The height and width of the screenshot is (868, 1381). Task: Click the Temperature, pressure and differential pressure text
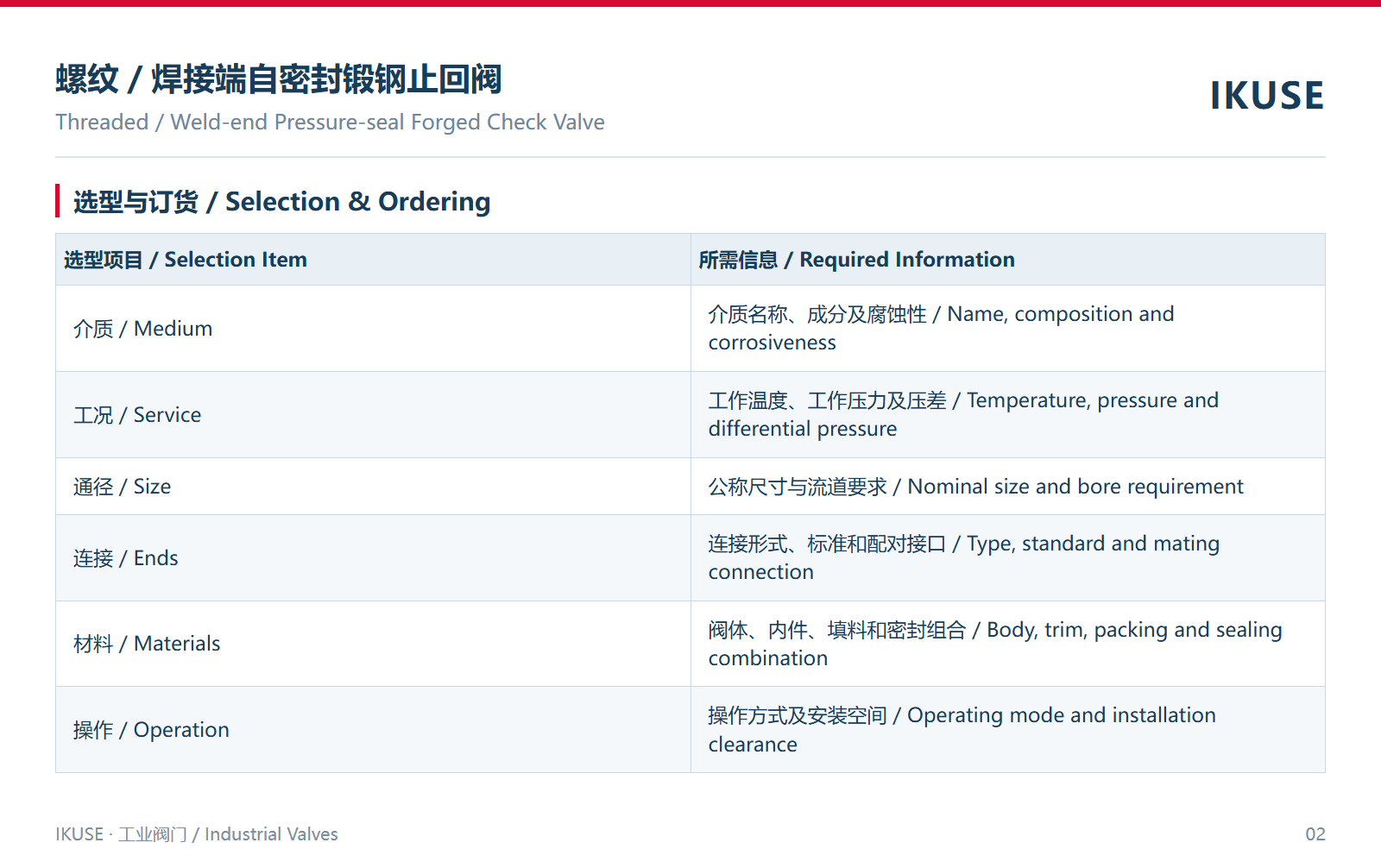[x=963, y=415]
